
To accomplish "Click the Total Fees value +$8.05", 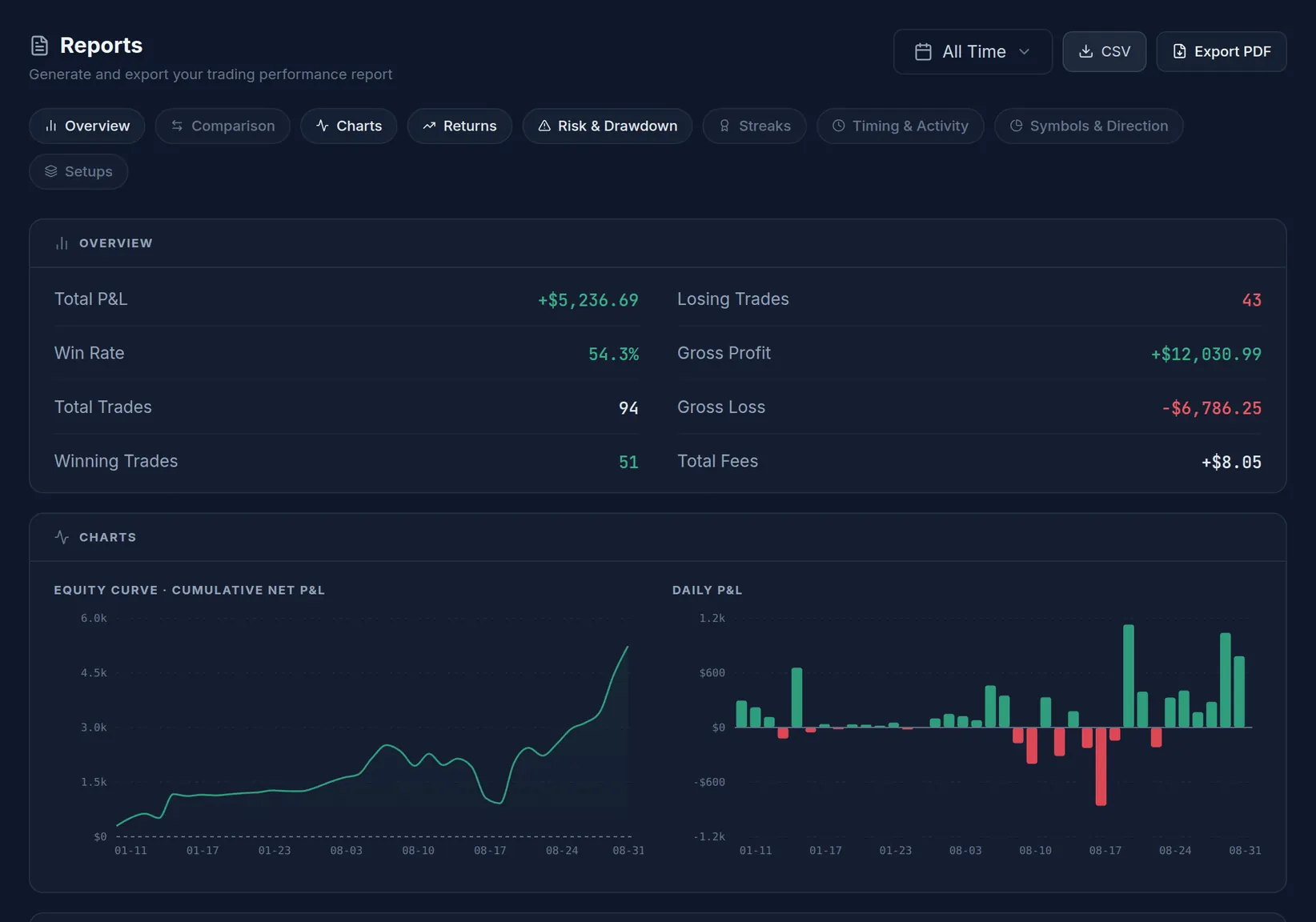I will 1231,462.
